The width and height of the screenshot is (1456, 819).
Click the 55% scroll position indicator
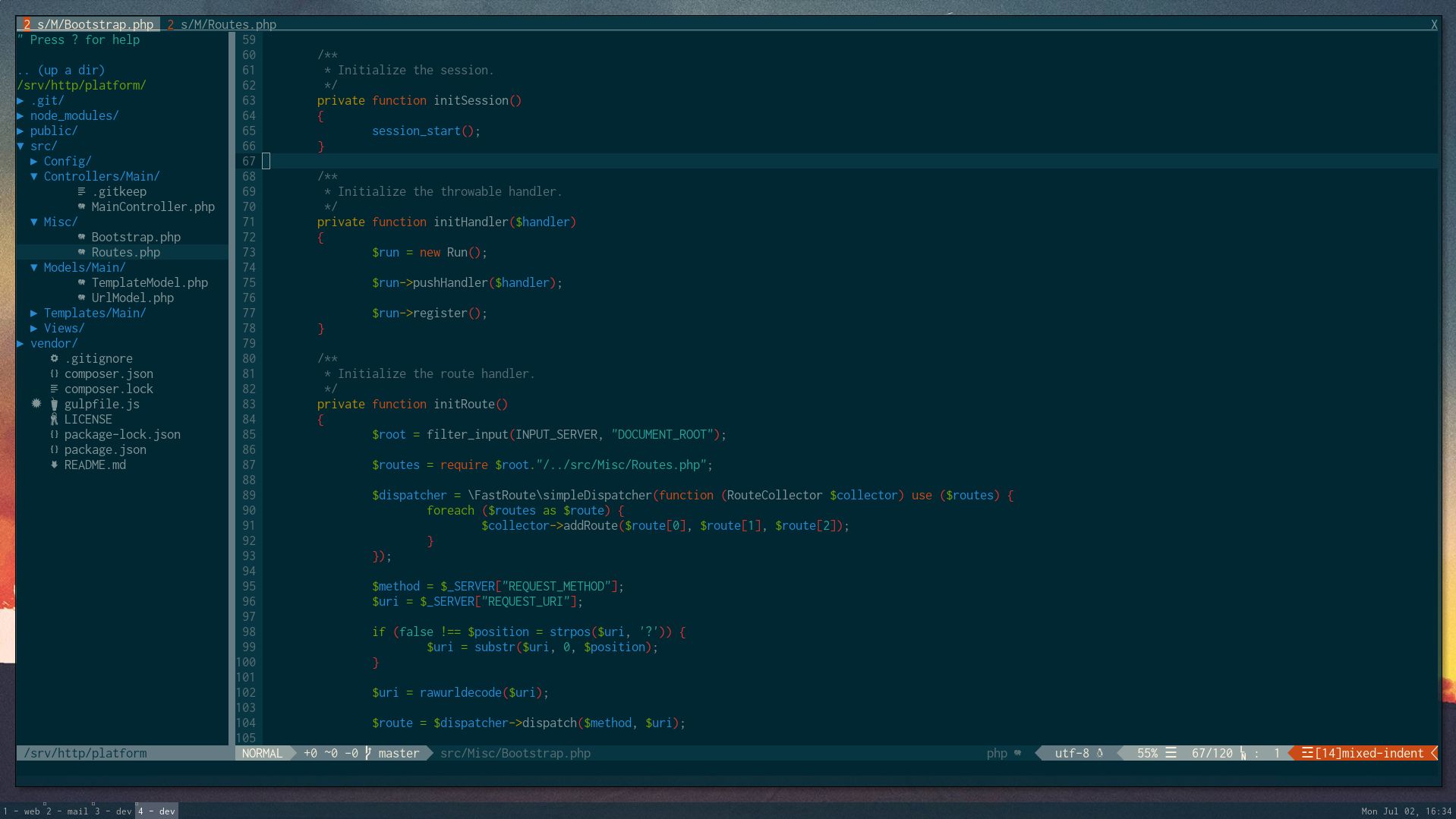click(1149, 753)
